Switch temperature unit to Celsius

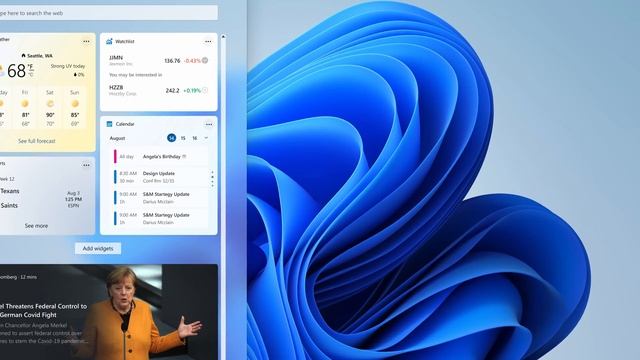tap(31, 75)
